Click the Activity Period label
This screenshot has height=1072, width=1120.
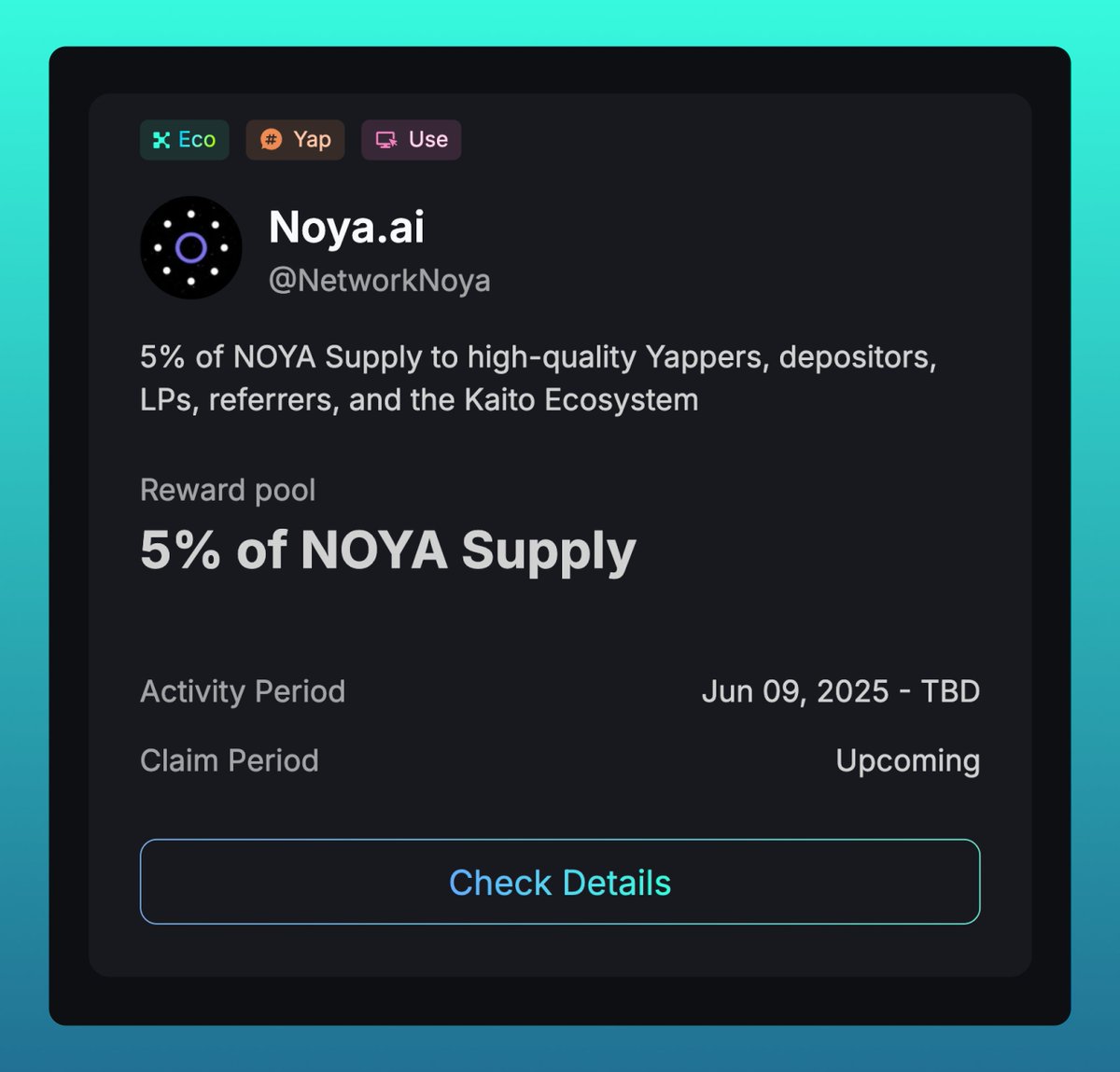pyautogui.click(x=243, y=691)
